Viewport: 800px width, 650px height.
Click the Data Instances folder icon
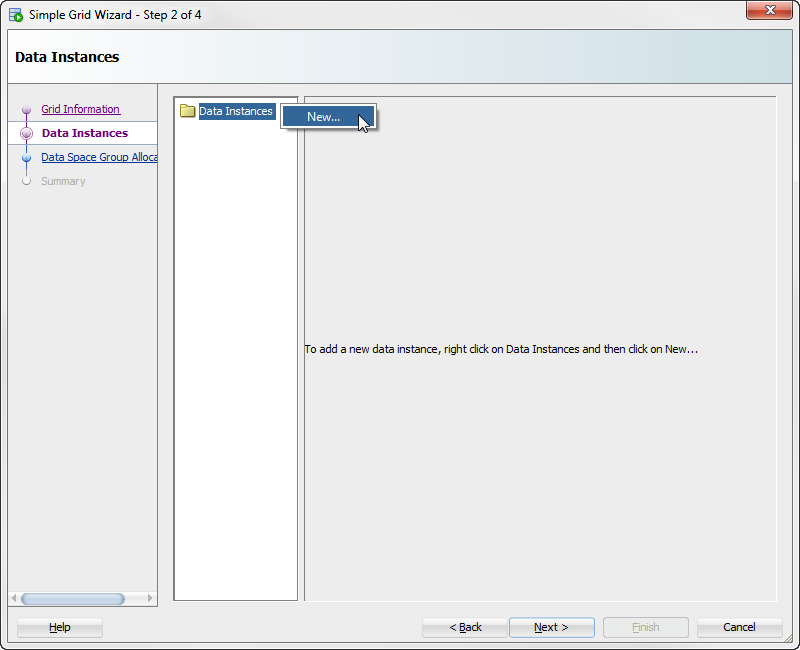187,111
